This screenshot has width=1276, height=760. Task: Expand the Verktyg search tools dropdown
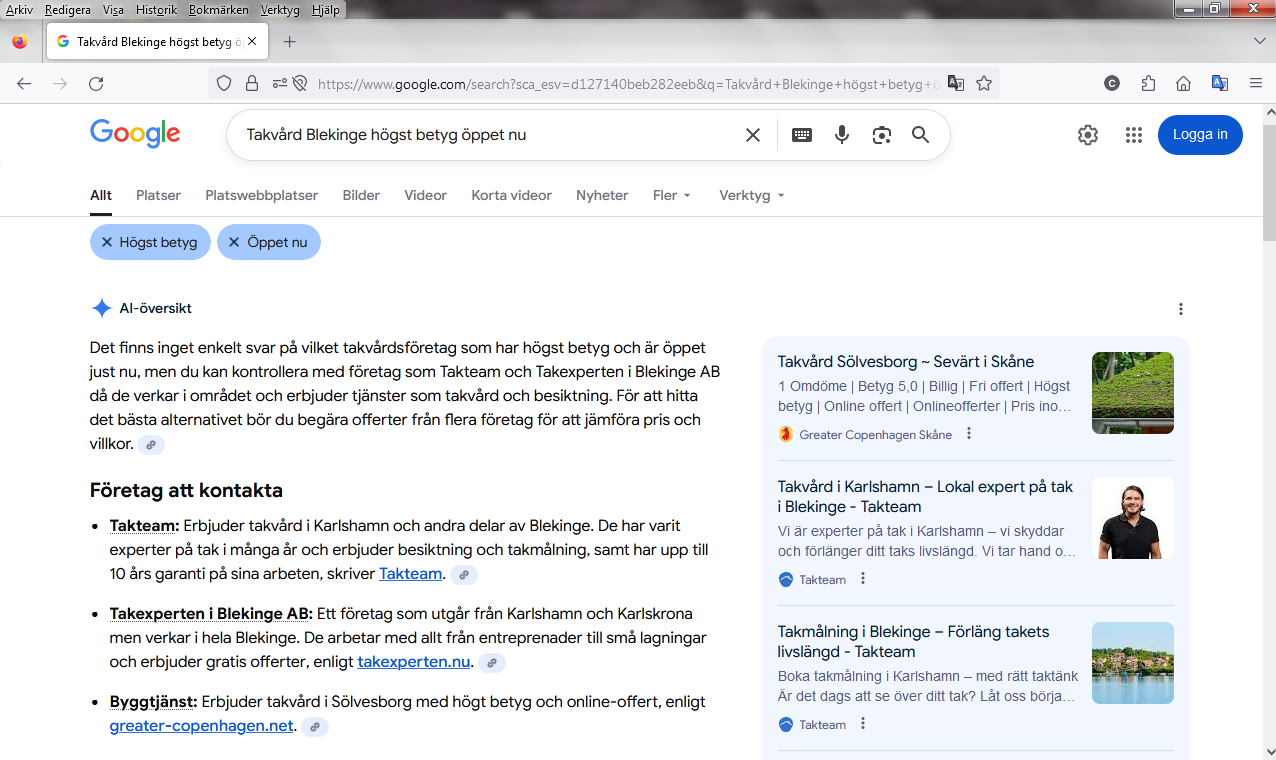click(x=751, y=196)
